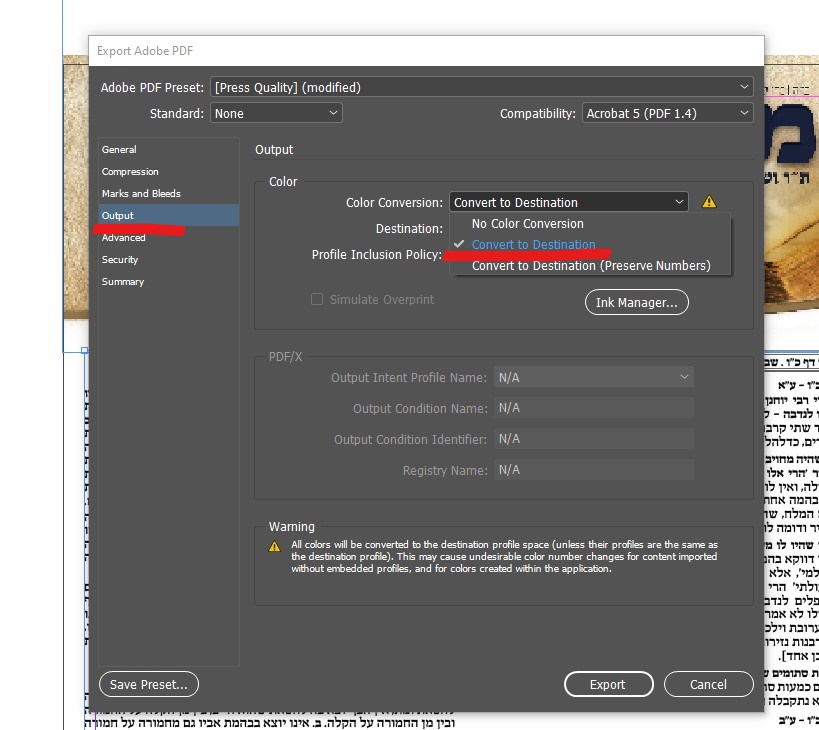
Task: Click the Output Condition Identifier field
Action: (x=593, y=439)
